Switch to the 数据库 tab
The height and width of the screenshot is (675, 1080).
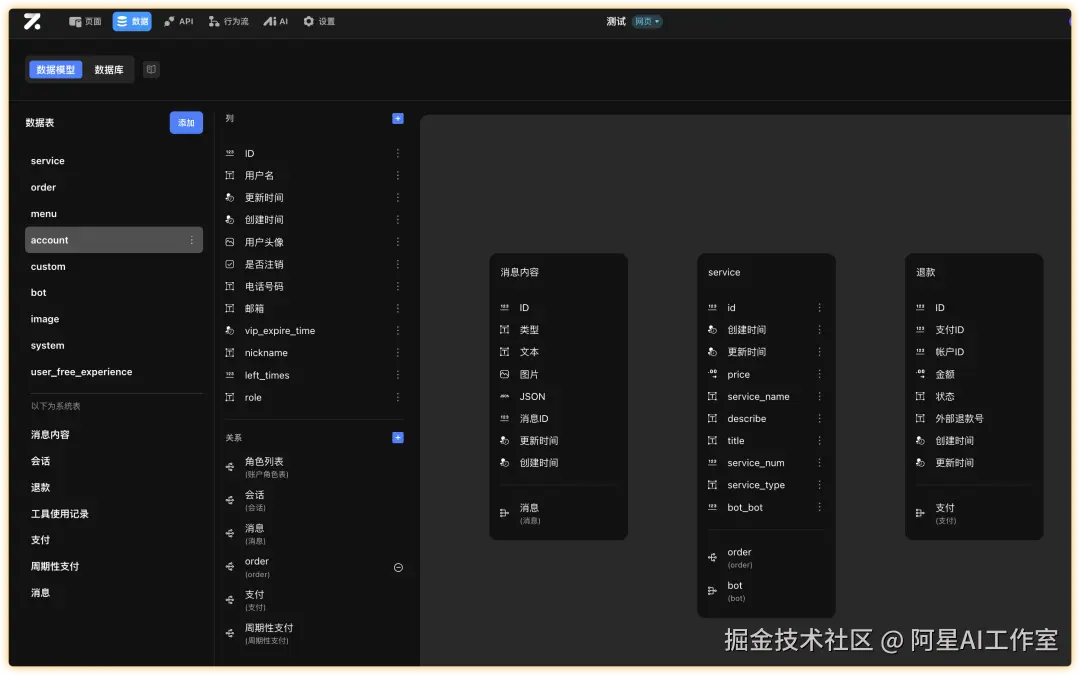click(x=108, y=69)
